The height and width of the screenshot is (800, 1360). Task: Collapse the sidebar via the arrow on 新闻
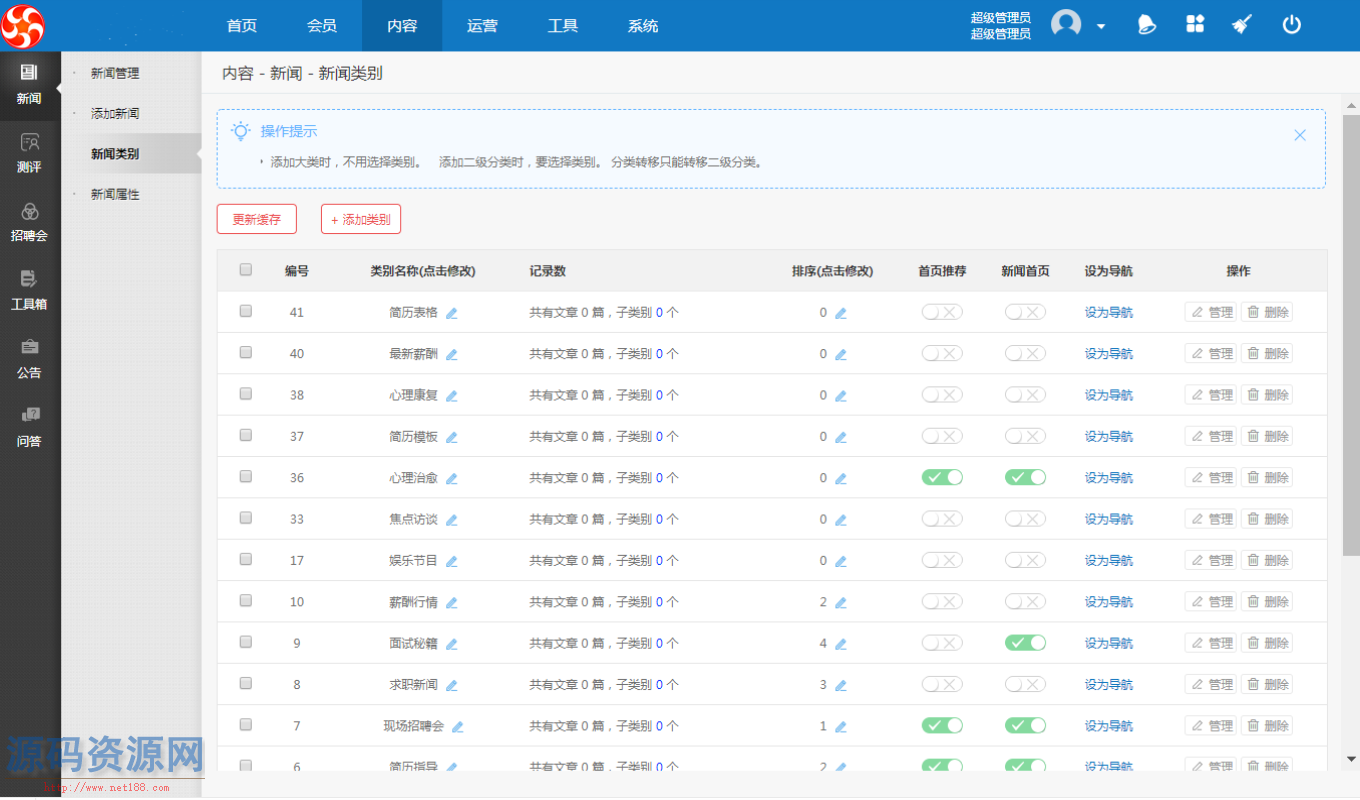(x=59, y=87)
